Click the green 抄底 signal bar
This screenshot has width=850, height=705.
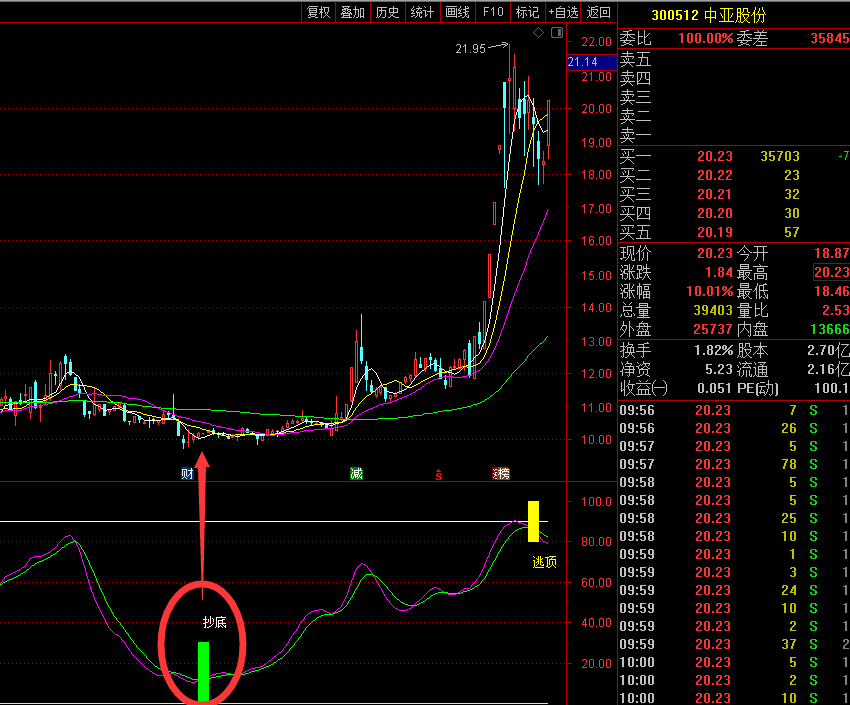203,672
